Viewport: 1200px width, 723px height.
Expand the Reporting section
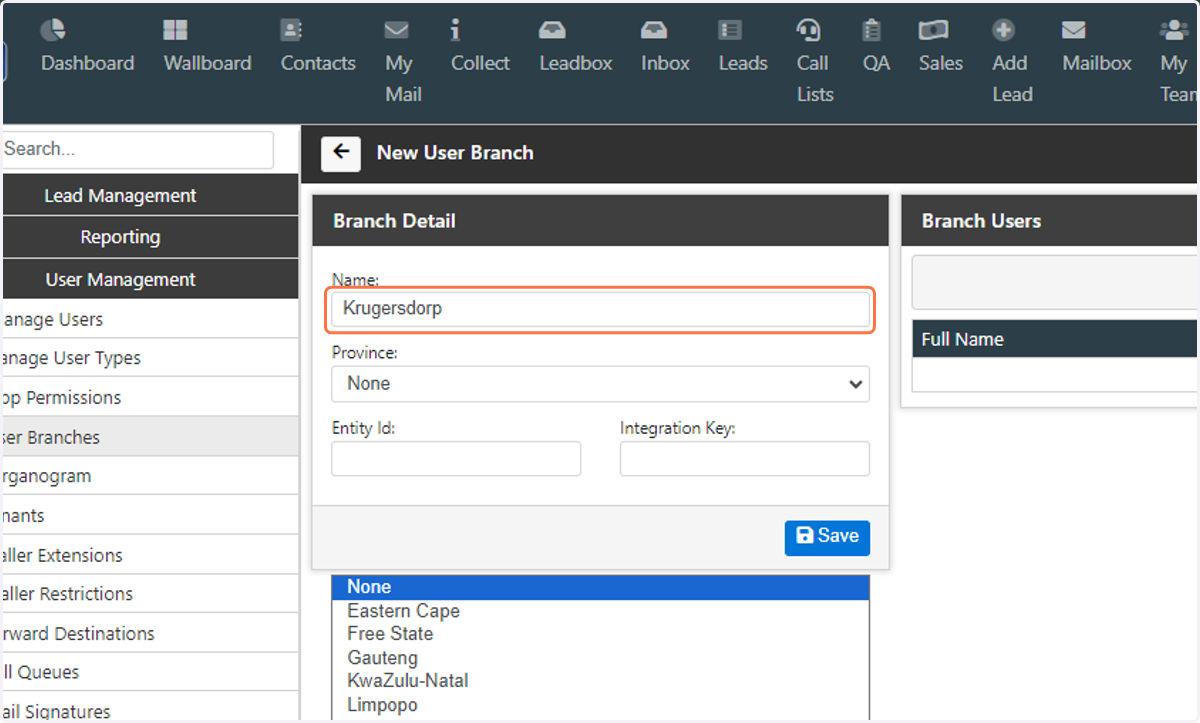pos(150,237)
